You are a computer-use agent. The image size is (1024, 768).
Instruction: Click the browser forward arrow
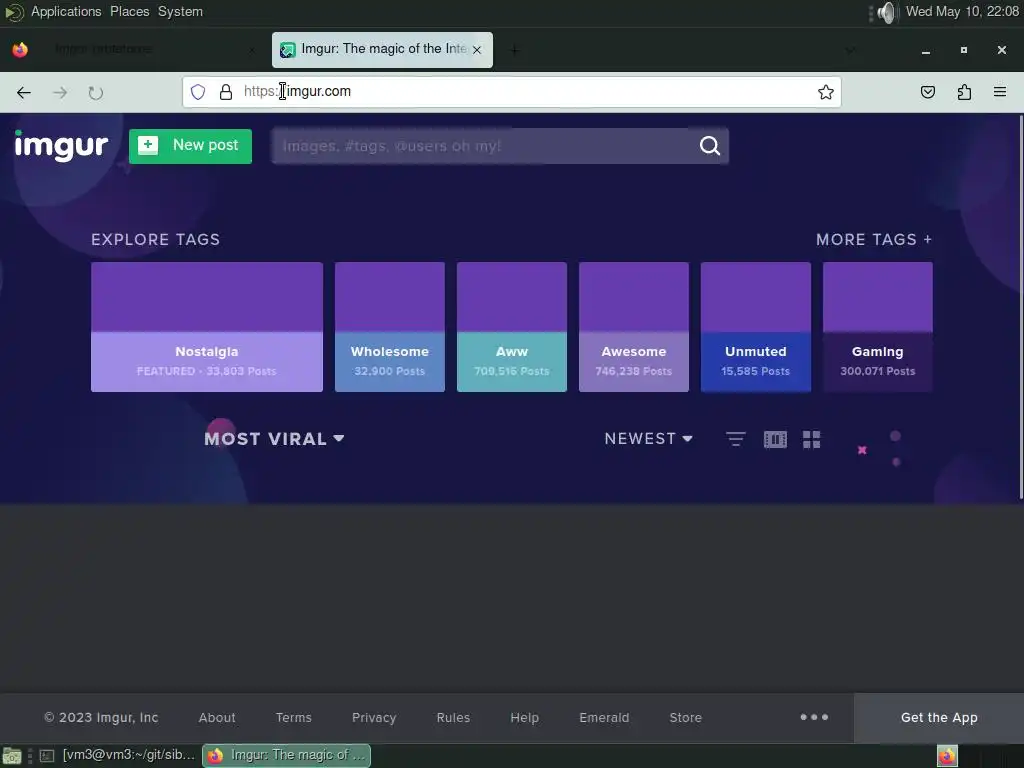tap(60, 93)
